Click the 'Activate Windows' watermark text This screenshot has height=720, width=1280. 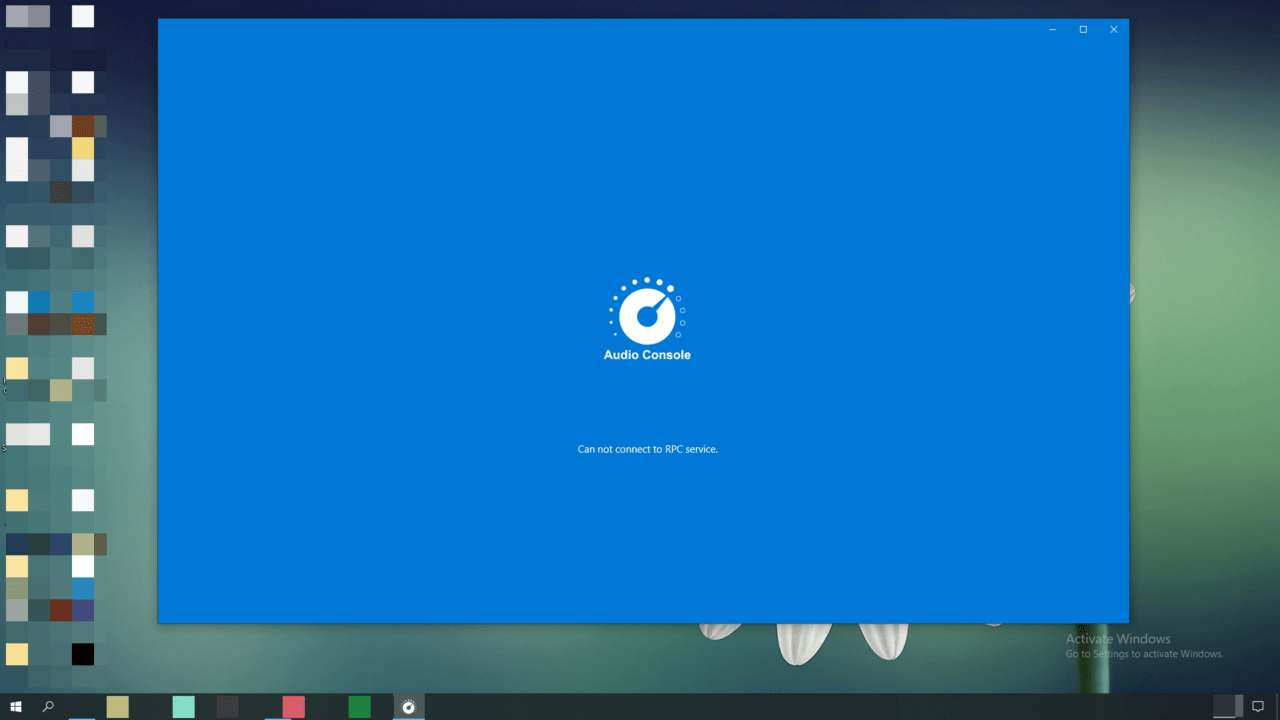pos(1117,639)
